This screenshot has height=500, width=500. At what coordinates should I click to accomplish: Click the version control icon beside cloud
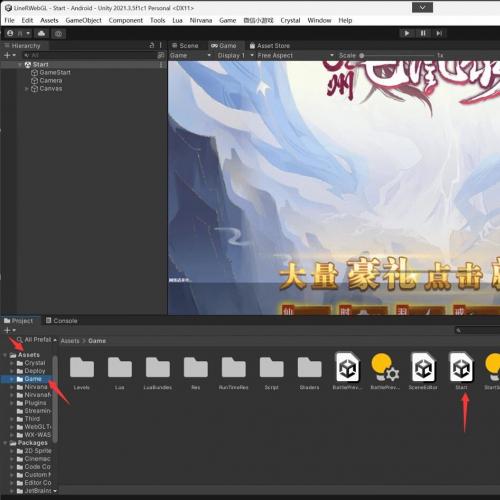click(58, 33)
